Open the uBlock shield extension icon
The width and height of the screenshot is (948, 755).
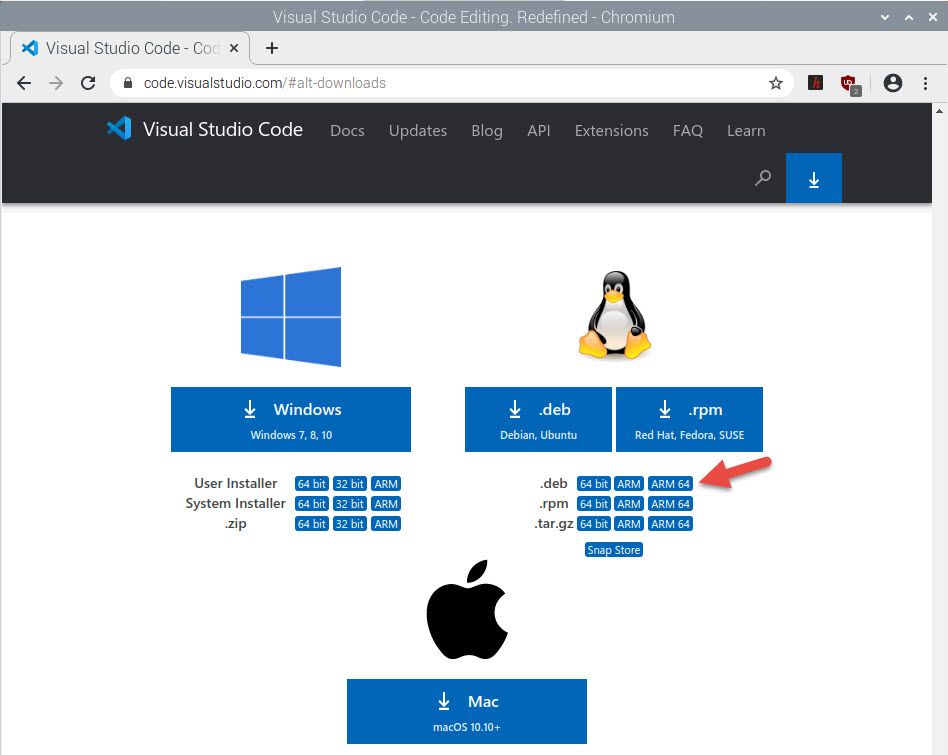(850, 84)
